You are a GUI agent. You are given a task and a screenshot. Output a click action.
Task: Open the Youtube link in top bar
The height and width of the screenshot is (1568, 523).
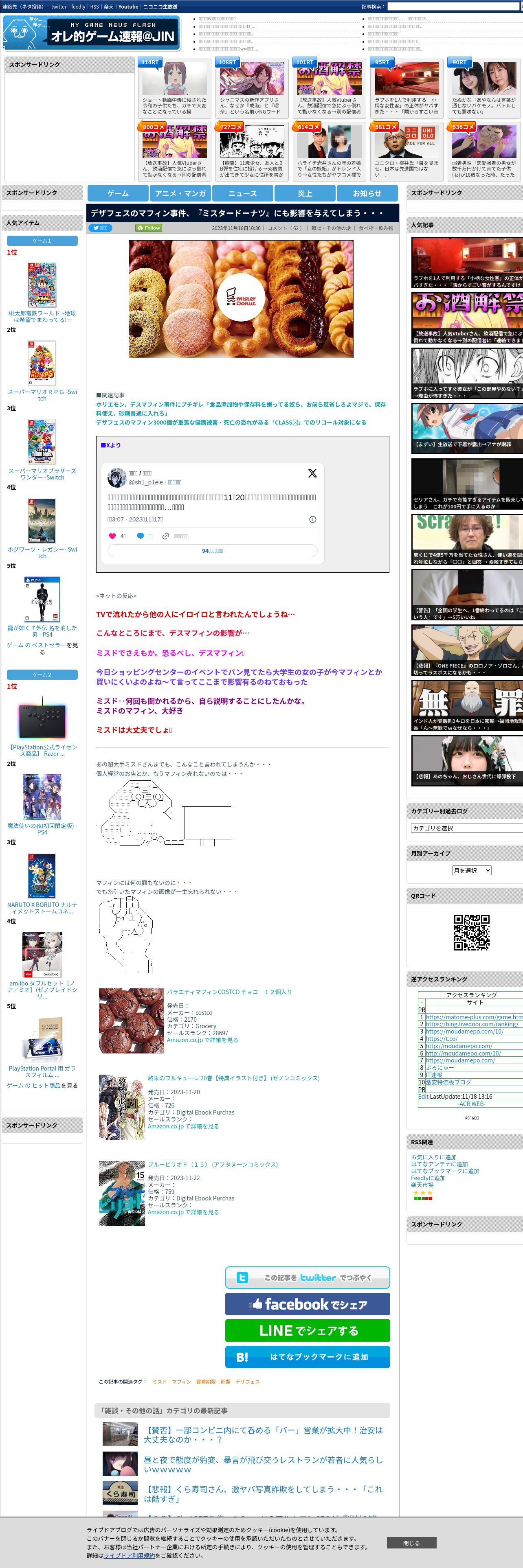click(128, 7)
